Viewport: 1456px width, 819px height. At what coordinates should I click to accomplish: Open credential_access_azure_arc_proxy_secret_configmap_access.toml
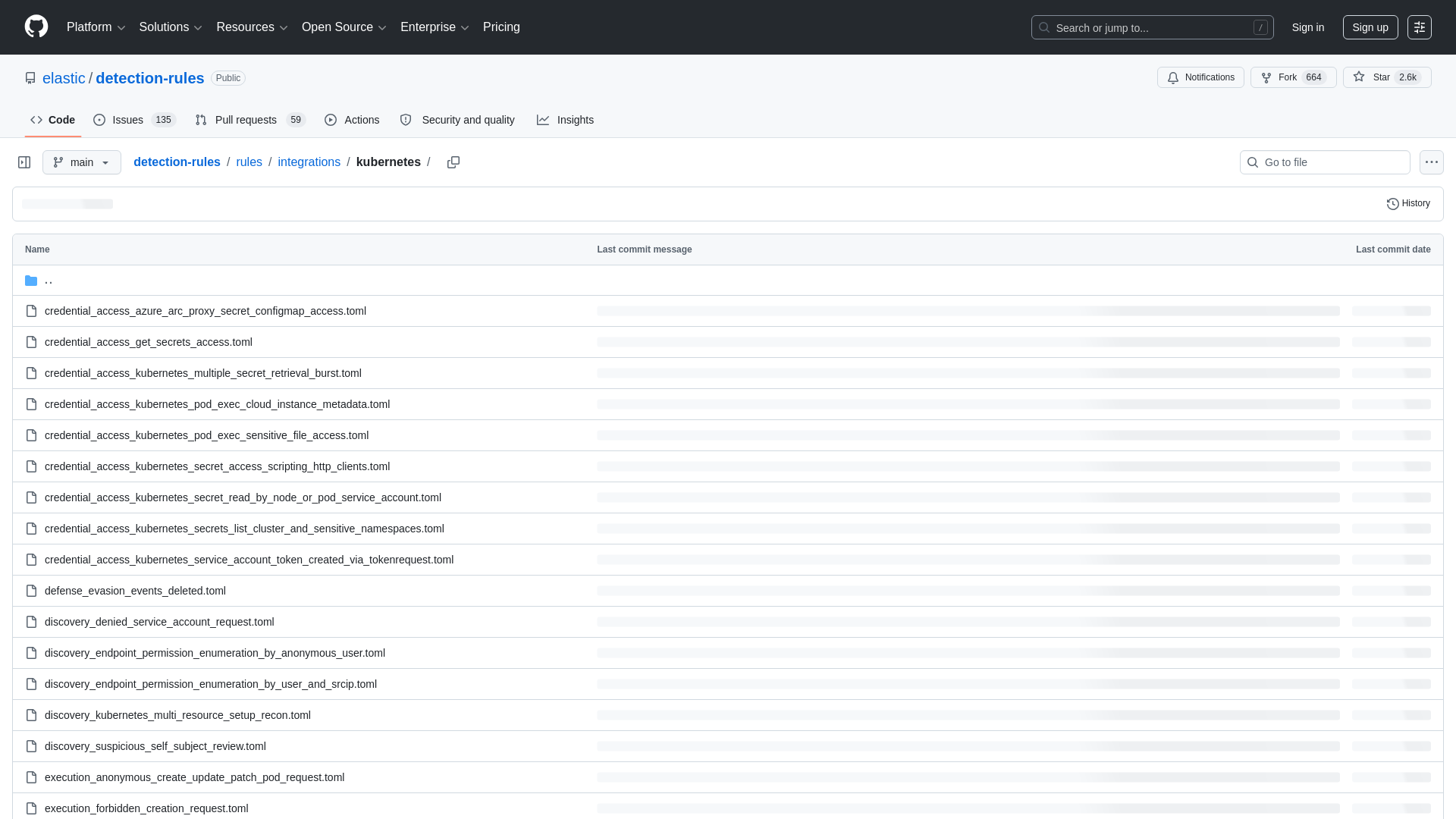[x=206, y=311]
